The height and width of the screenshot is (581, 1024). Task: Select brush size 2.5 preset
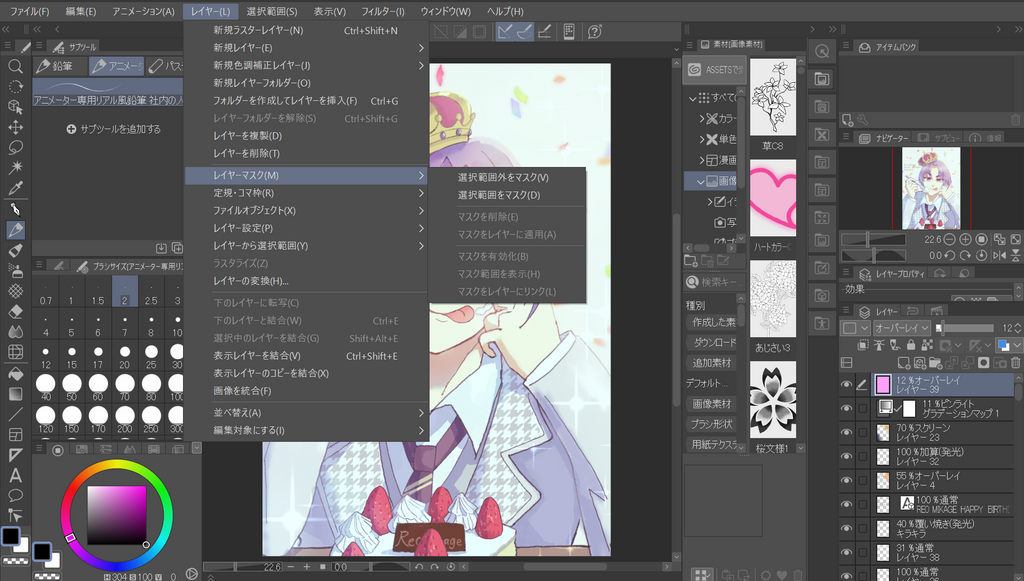click(151, 291)
